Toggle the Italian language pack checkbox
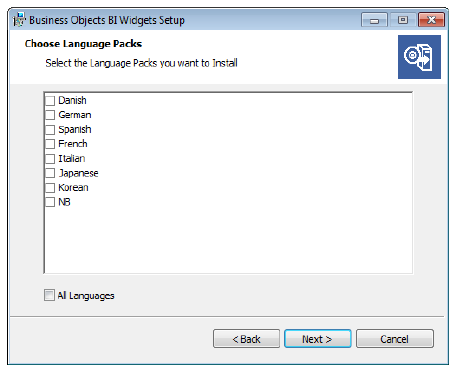The image size is (461, 367). [x=50, y=159]
